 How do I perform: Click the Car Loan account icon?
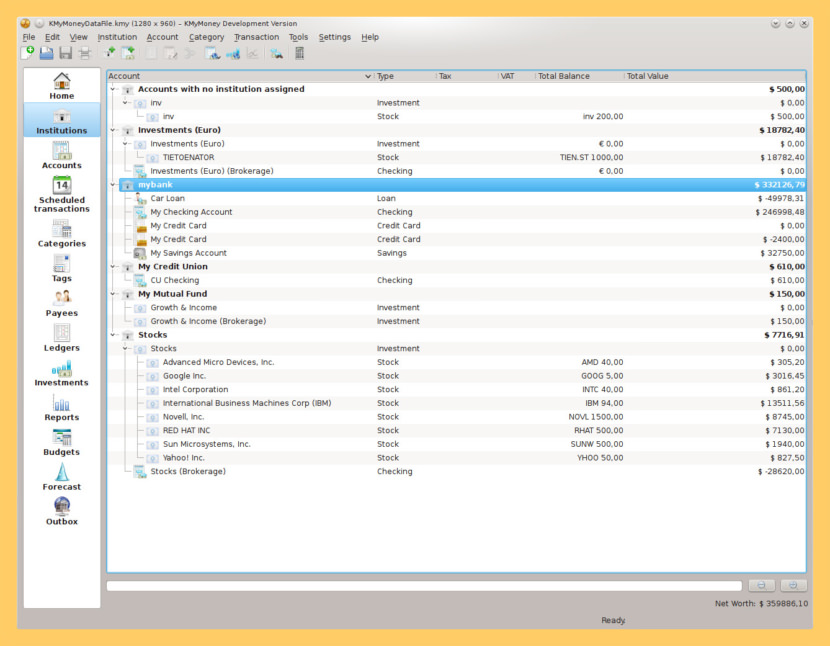pos(140,199)
